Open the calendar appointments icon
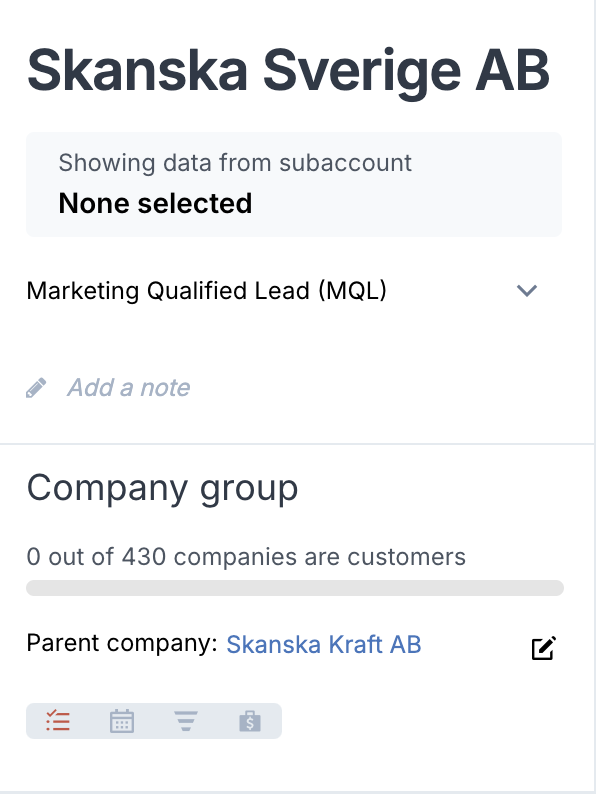This screenshot has width=596, height=794. point(122,721)
